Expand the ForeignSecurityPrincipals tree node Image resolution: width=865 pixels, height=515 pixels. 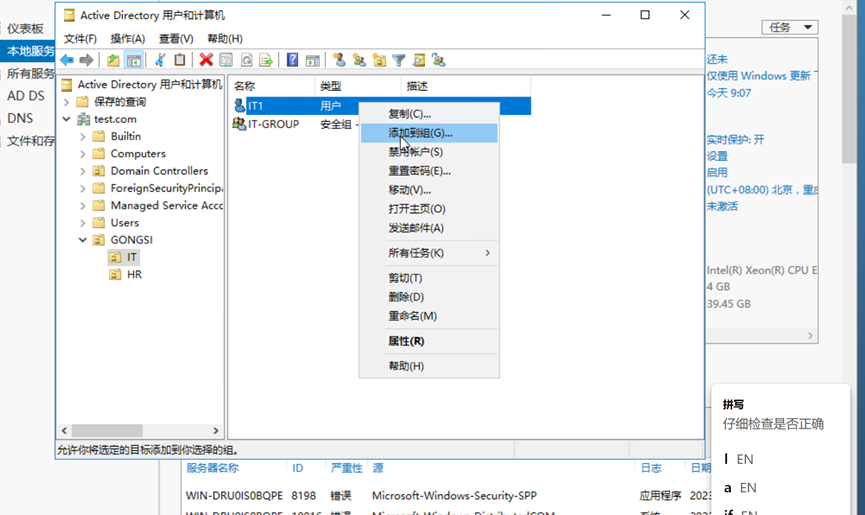83,188
